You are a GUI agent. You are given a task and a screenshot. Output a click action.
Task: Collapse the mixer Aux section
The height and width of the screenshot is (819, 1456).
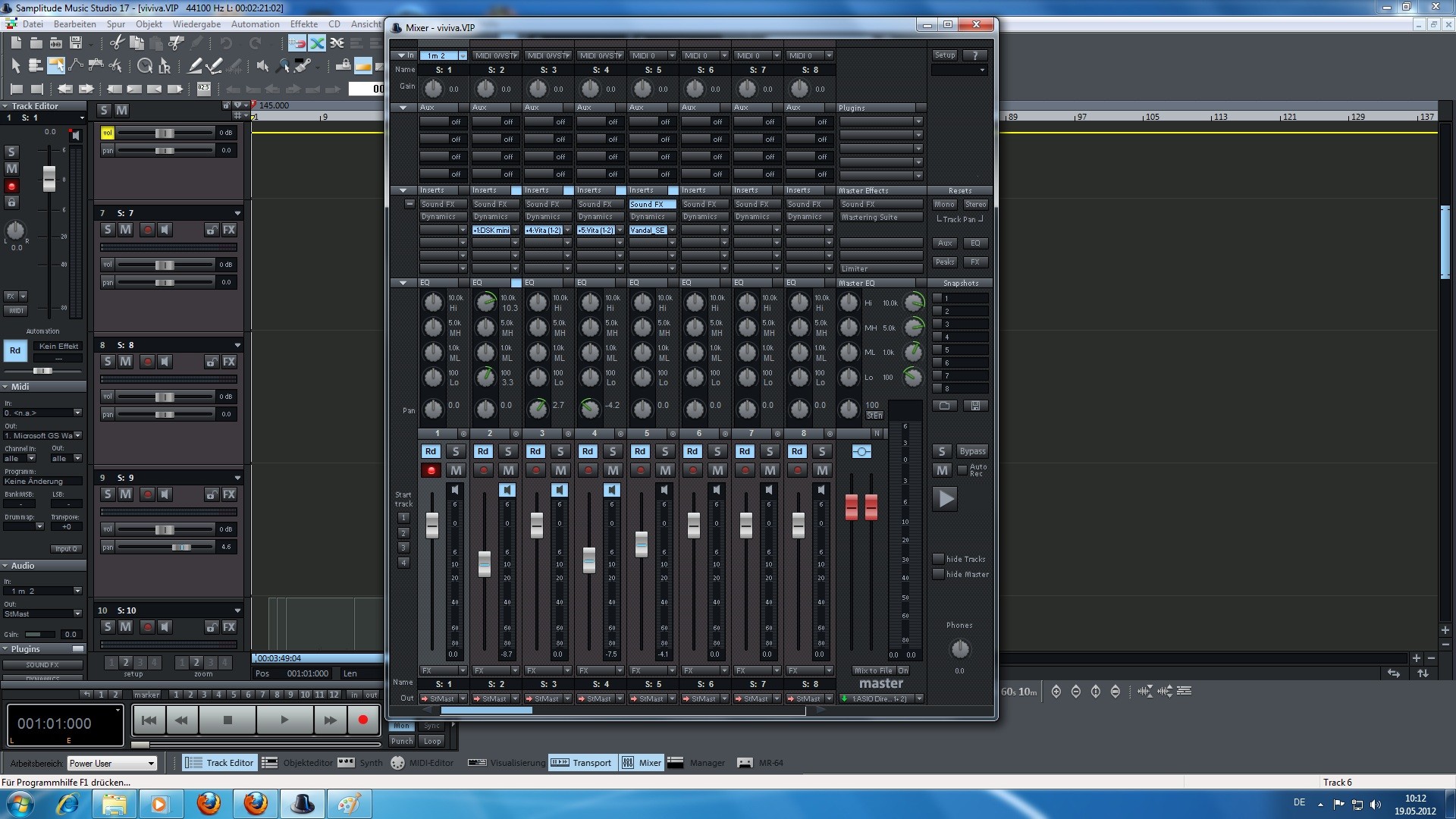point(403,108)
